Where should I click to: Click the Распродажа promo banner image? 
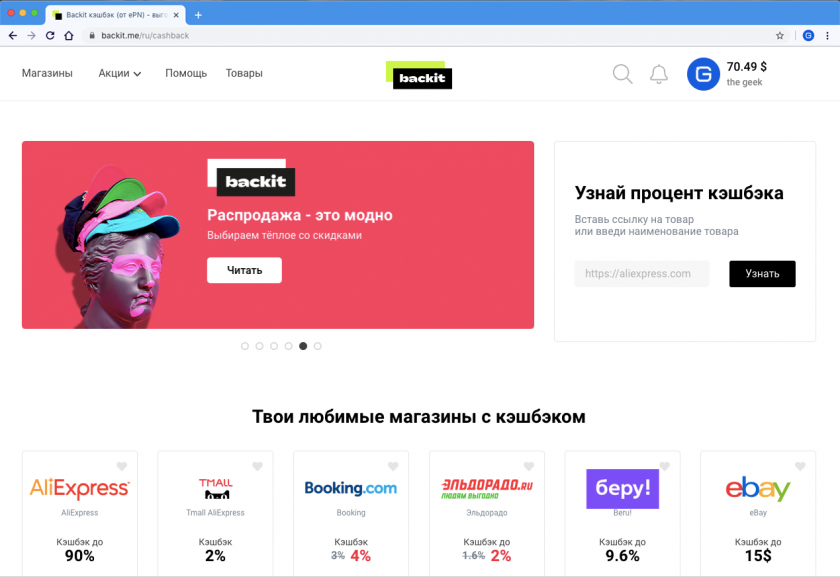click(278, 235)
